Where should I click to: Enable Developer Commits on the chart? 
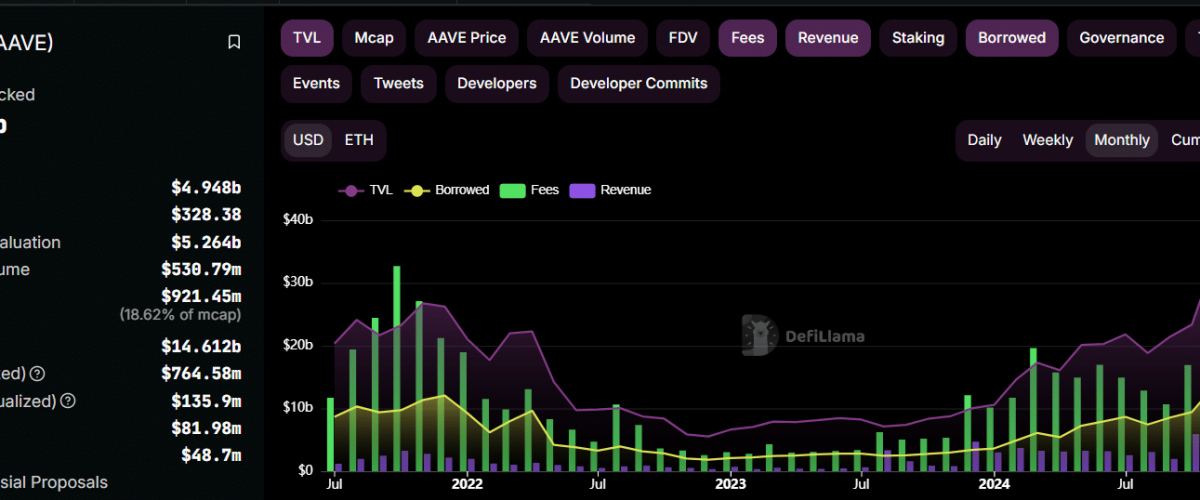[638, 84]
